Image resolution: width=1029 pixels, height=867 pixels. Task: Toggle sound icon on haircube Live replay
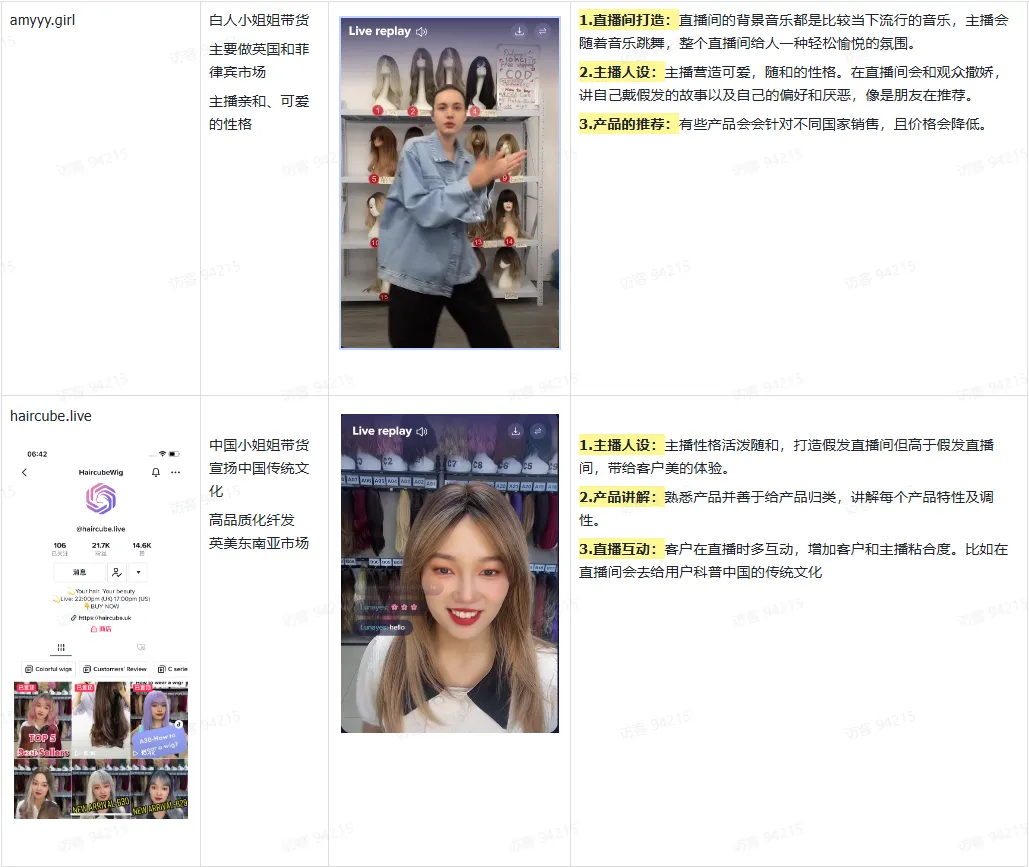pyautogui.click(x=422, y=431)
